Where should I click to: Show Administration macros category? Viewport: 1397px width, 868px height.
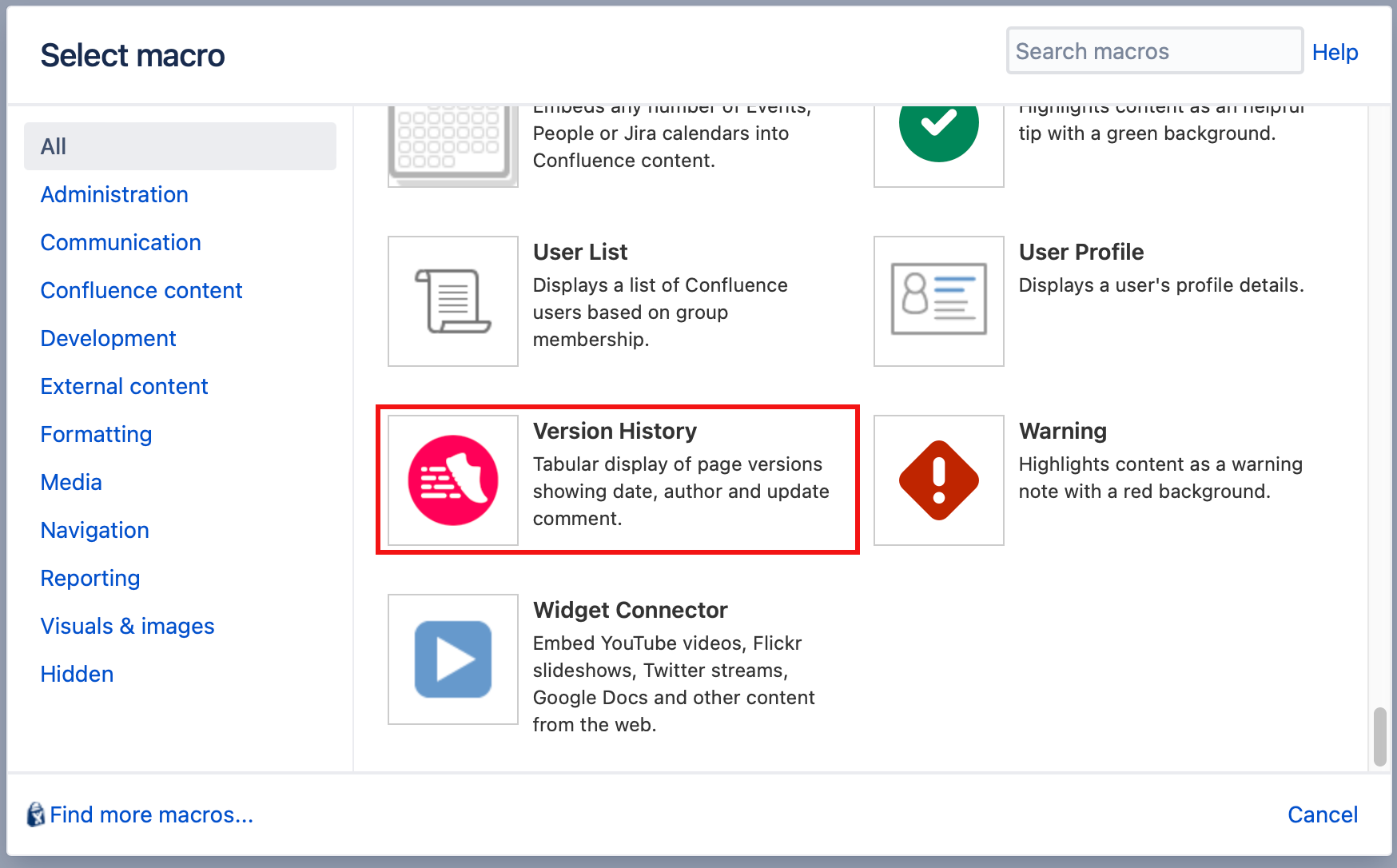point(114,194)
